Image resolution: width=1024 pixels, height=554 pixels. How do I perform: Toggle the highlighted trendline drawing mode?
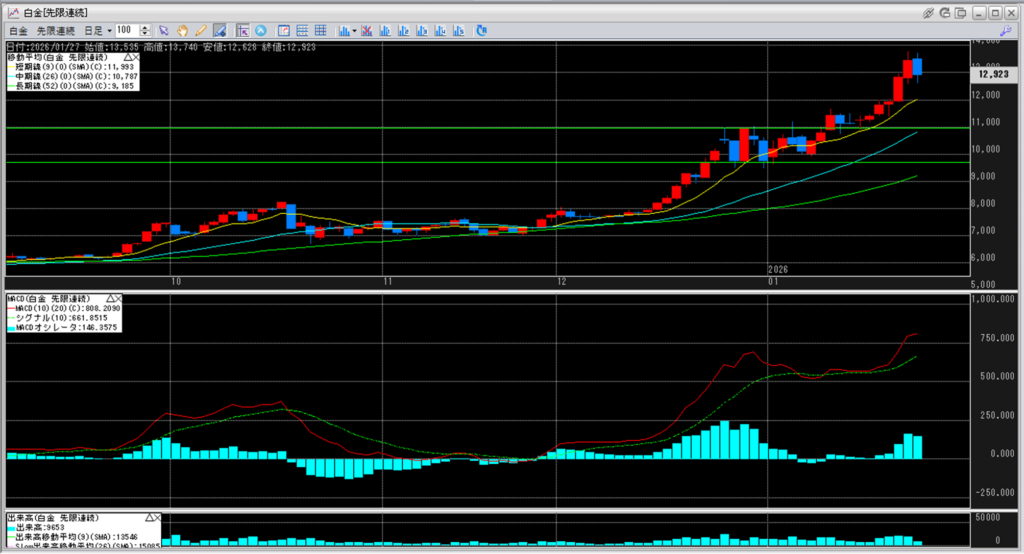point(219,31)
